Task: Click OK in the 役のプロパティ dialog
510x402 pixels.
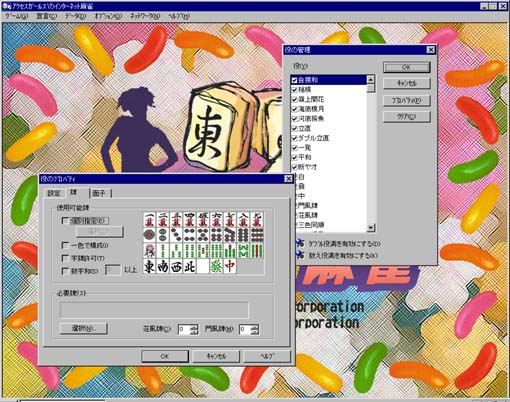Action: (x=165, y=356)
